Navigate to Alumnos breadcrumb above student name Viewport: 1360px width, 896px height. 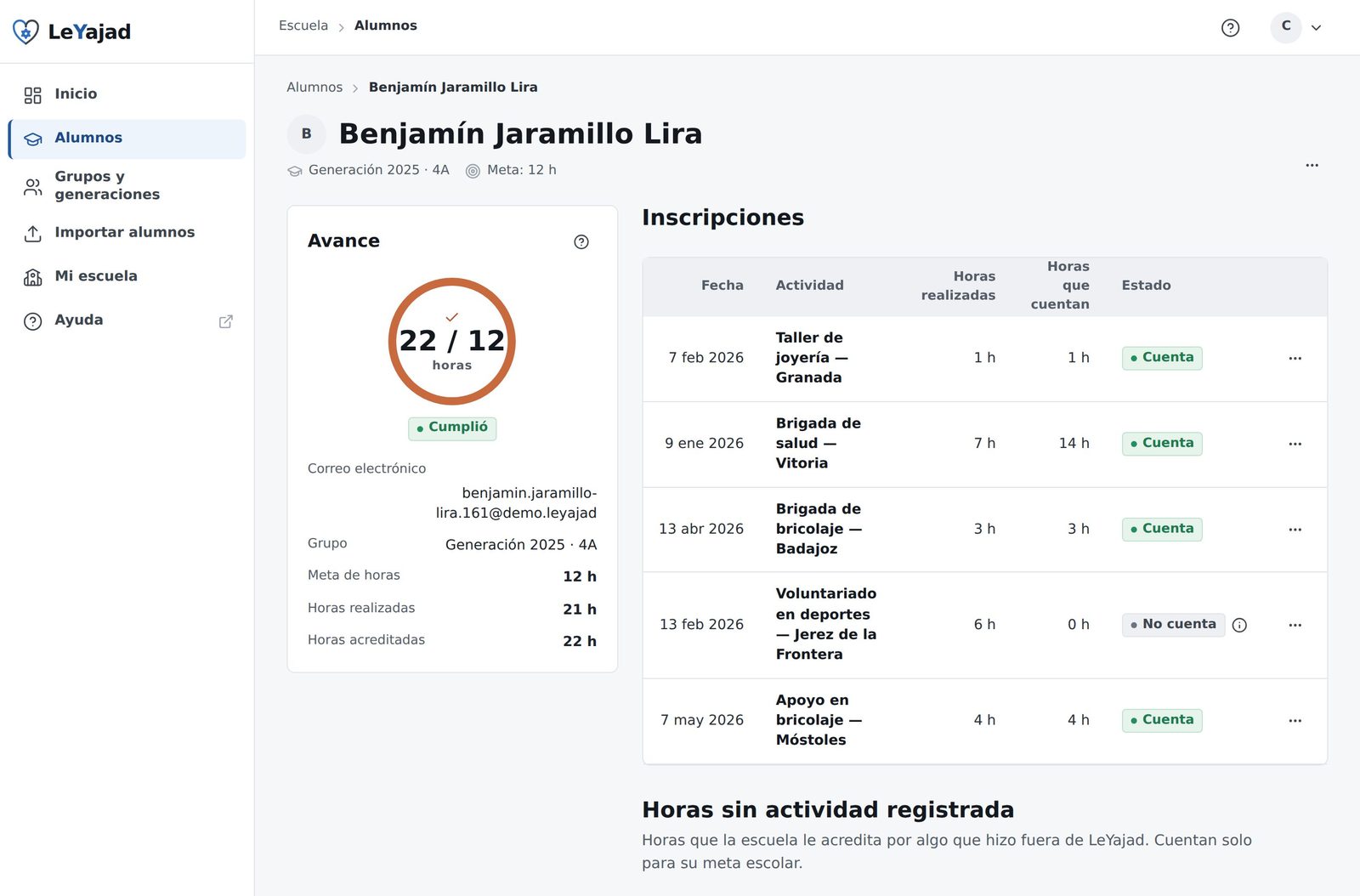(314, 88)
